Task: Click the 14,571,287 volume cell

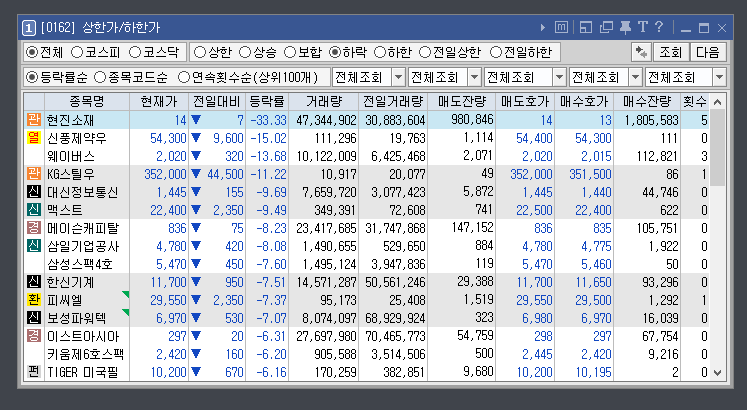Action: pos(326,282)
